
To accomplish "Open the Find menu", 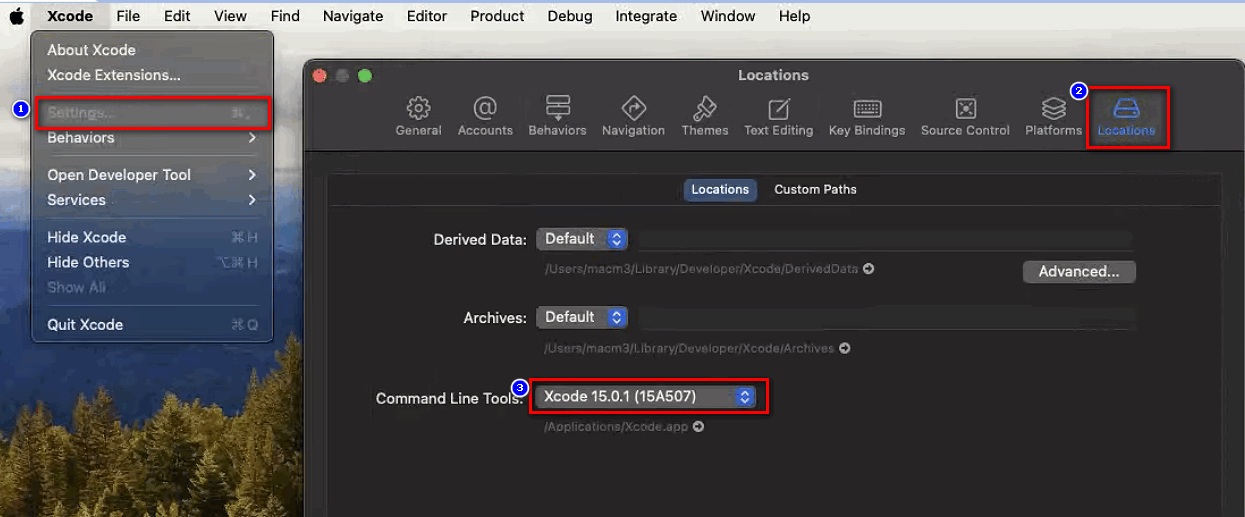I will pyautogui.click(x=285, y=16).
